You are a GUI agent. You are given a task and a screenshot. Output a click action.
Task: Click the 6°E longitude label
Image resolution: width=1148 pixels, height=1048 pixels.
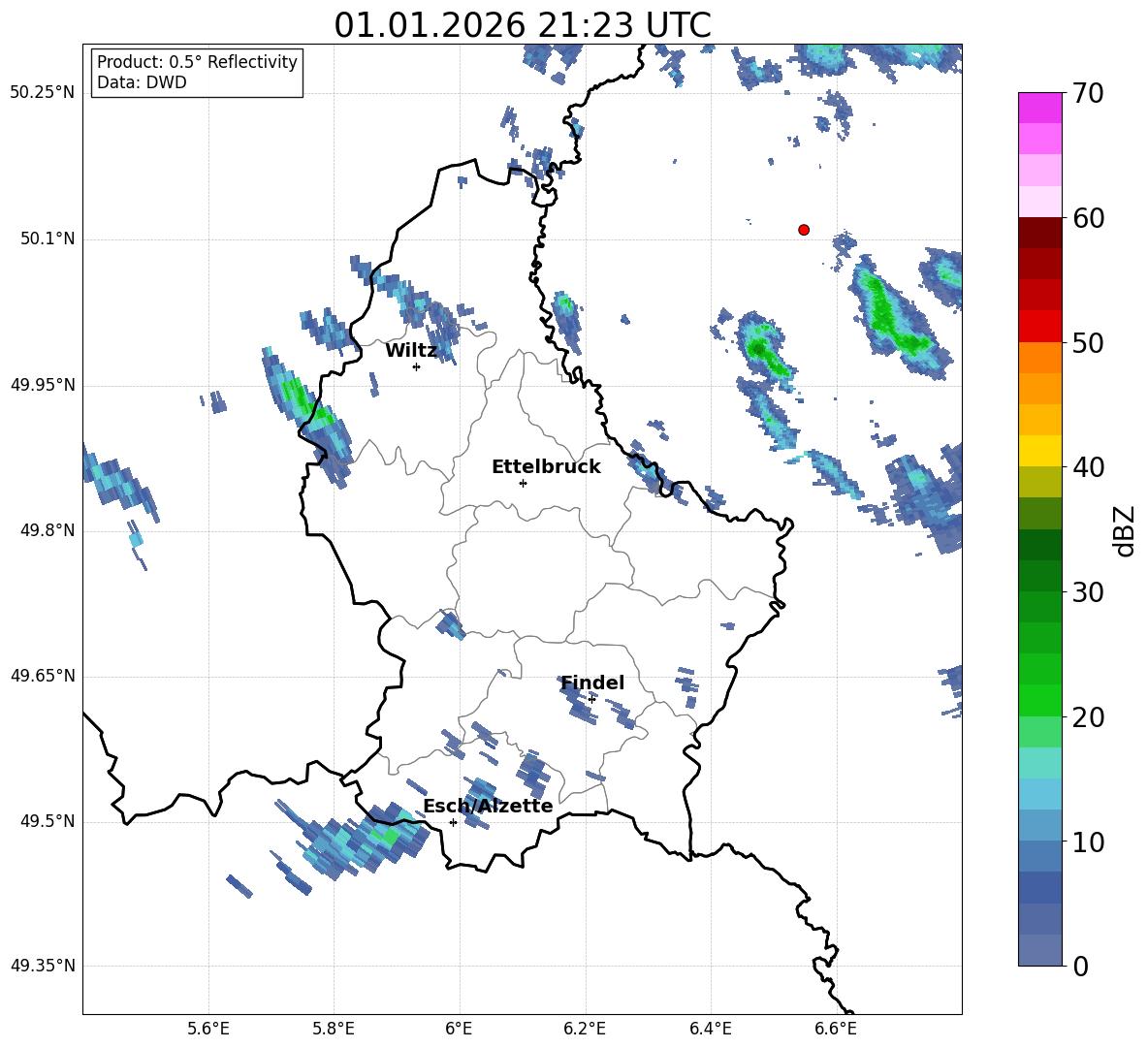(459, 1029)
